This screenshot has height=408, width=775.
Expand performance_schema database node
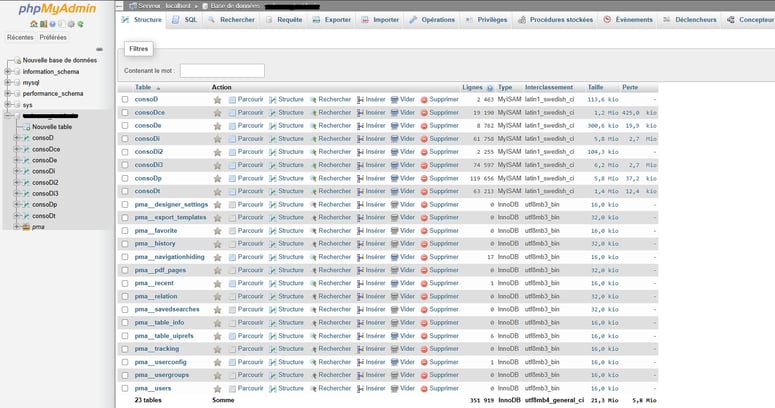pos(7,93)
